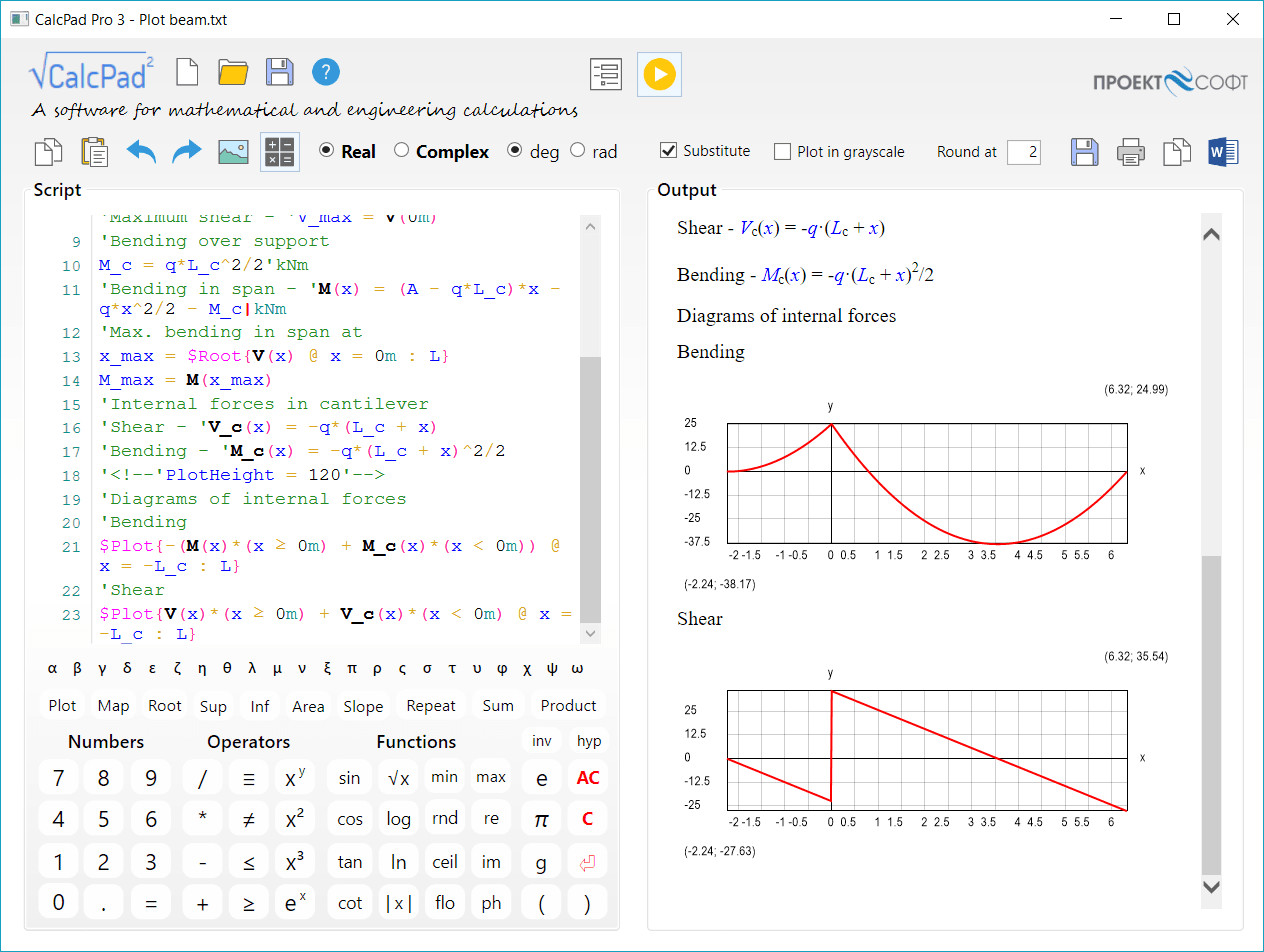Click the red AC clear-all key
The image size is (1264, 952).
[x=587, y=777]
